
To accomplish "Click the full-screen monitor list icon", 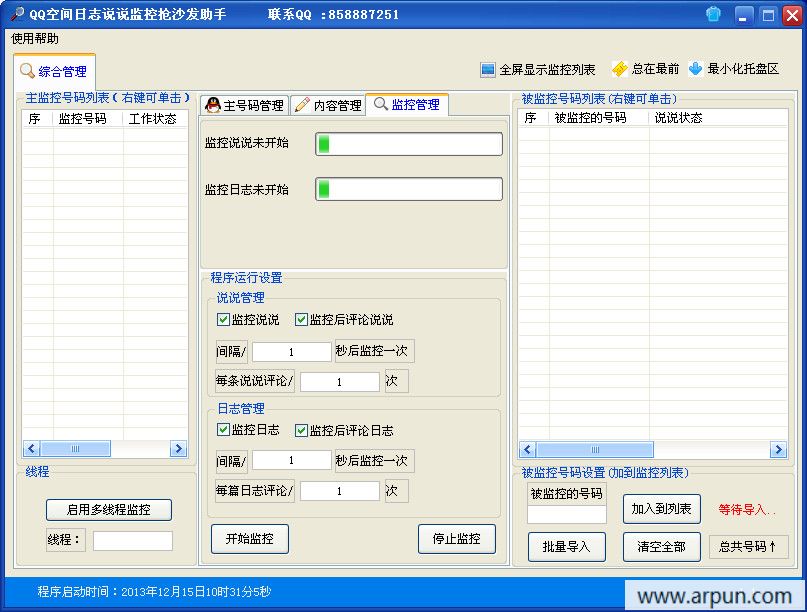I will tap(487, 69).
